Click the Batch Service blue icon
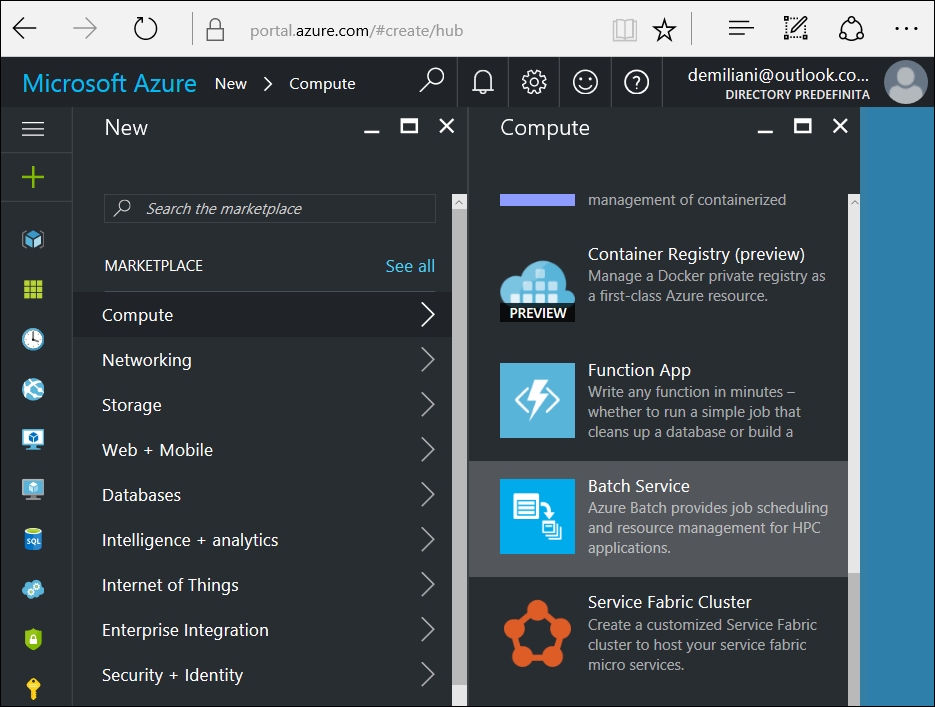Viewport: 935px width, 707px height. pyautogui.click(x=537, y=516)
